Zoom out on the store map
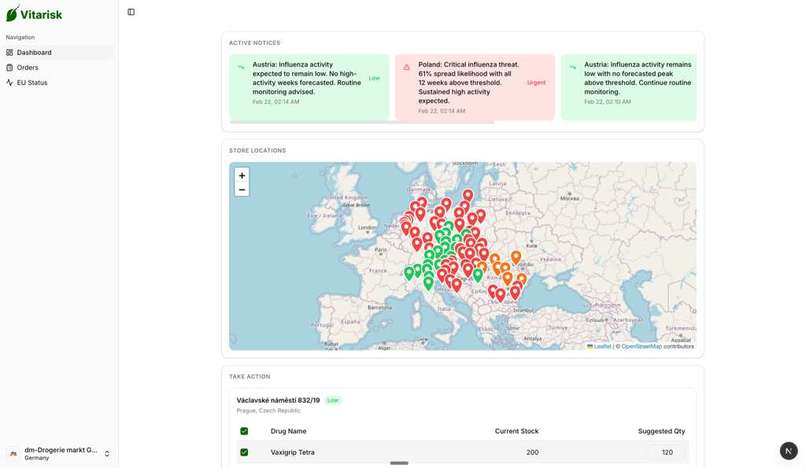 point(242,190)
